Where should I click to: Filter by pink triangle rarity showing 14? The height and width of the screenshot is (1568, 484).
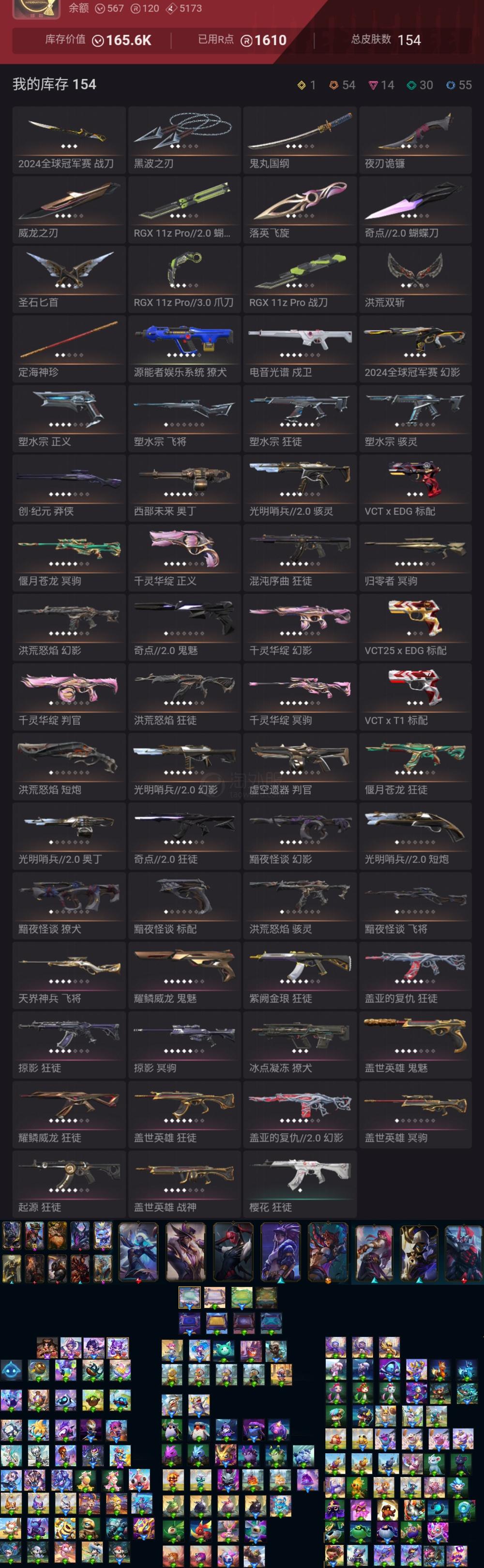(x=381, y=85)
